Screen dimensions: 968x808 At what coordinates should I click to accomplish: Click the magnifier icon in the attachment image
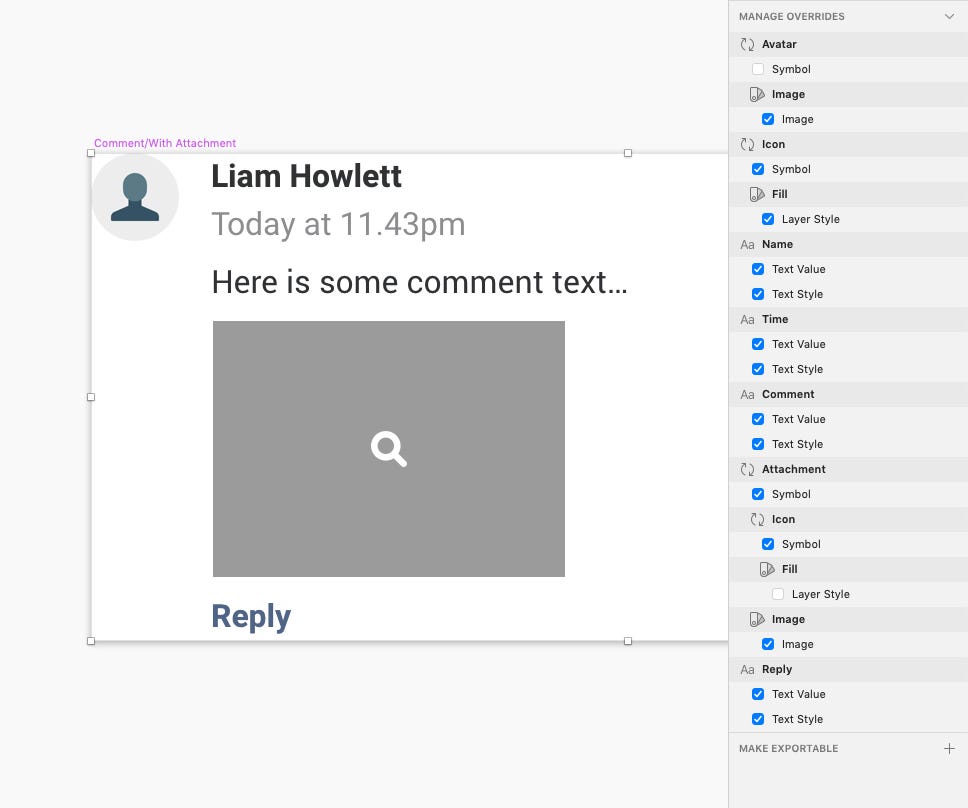(389, 449)
